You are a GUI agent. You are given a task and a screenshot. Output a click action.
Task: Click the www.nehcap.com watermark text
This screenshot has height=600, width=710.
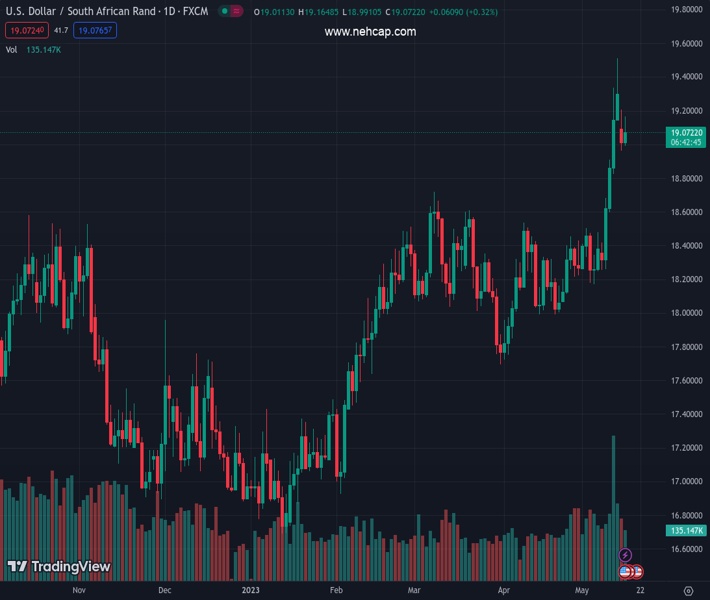point(370,32)
